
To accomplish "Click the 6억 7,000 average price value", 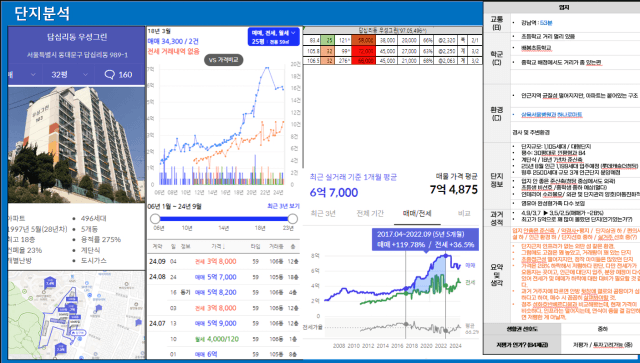I will (334, 192).
